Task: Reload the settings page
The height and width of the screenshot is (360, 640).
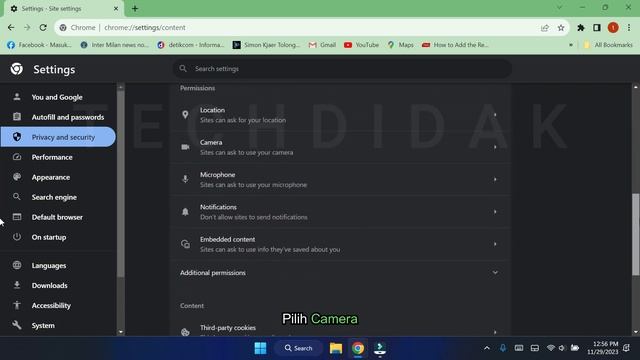Action: coord(43,28)
